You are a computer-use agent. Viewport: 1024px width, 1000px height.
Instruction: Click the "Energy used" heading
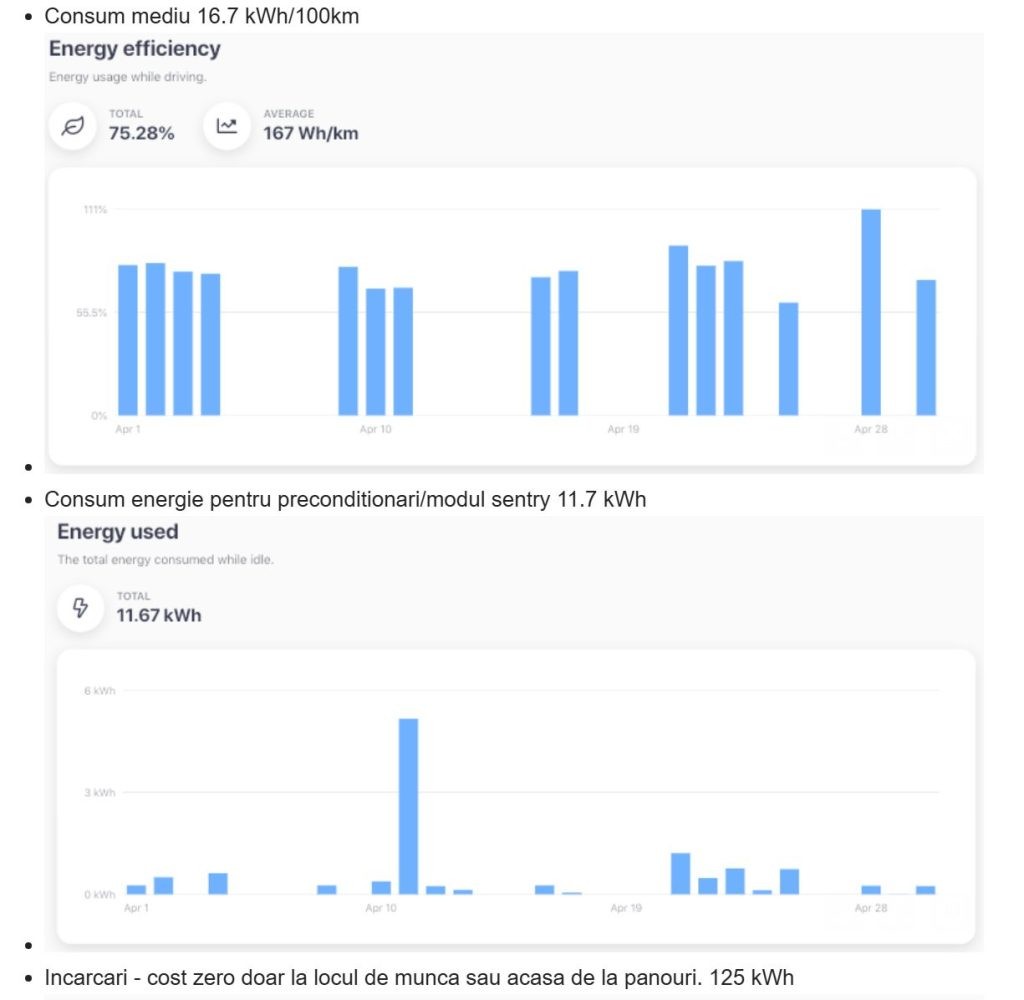click(117, 532)
